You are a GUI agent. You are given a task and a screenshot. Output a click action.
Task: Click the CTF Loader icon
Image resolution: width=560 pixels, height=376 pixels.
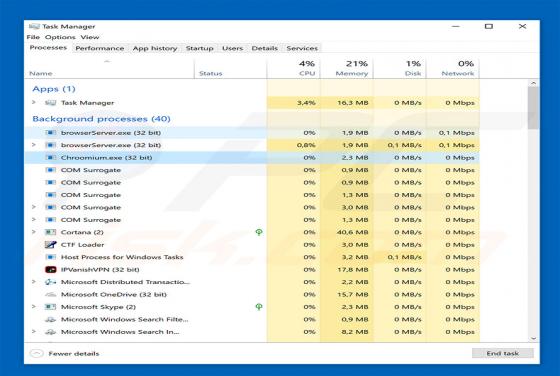tap(50, 245)
